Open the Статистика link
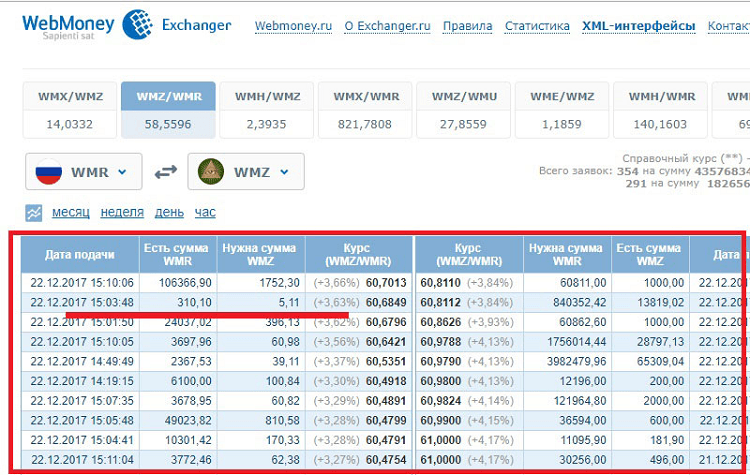 tap(537, 26)
